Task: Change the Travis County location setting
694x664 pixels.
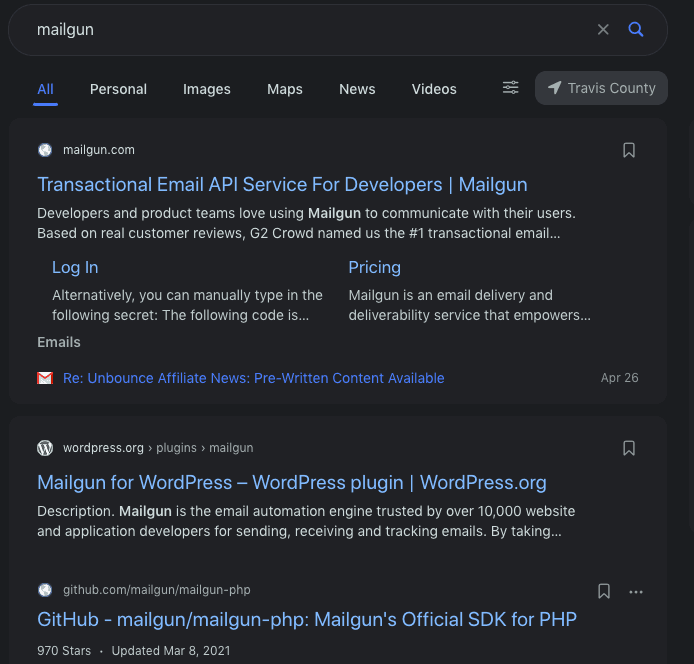Action: [601, 88]
